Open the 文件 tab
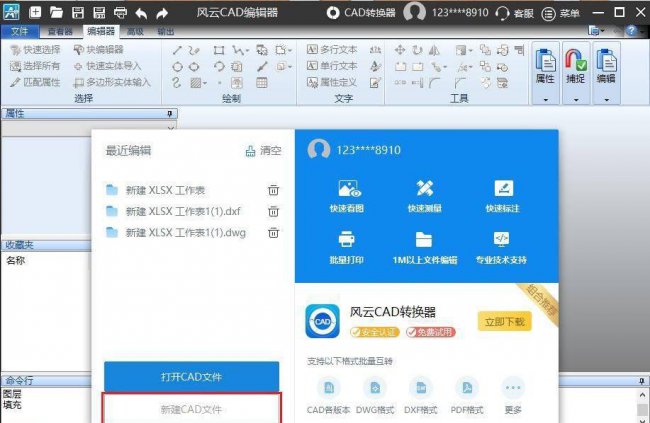Screen dimensions: 650x423 pyautogui.click(x=19, y=32)
